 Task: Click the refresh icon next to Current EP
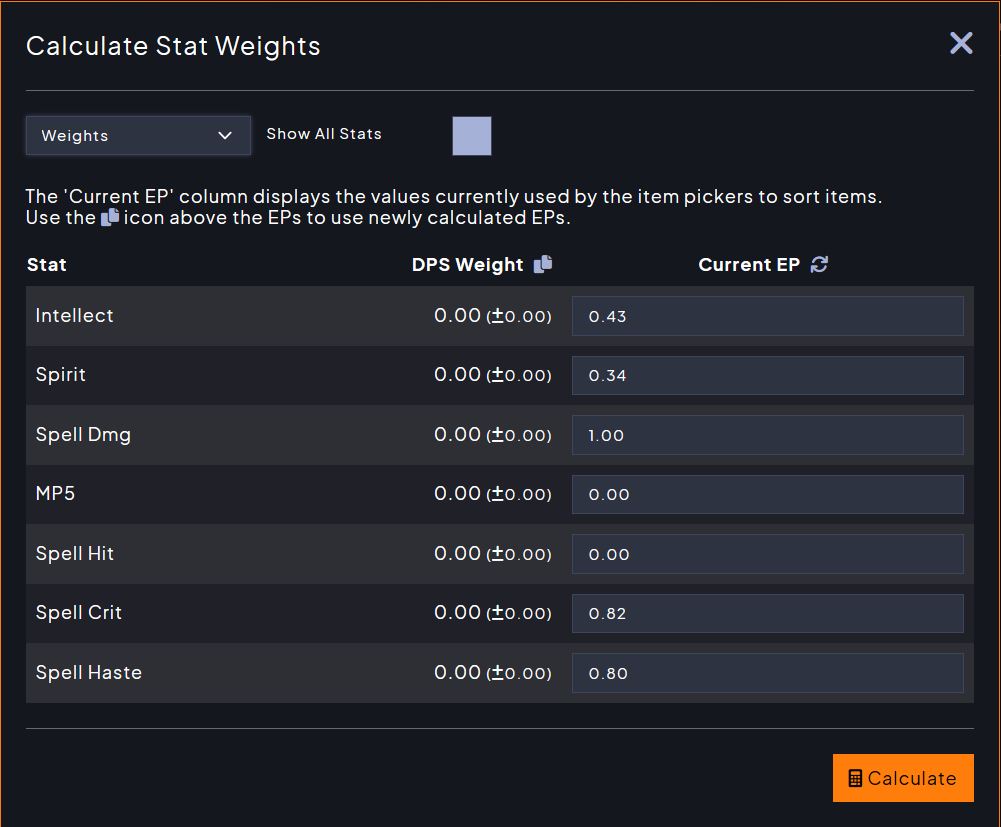819,264
